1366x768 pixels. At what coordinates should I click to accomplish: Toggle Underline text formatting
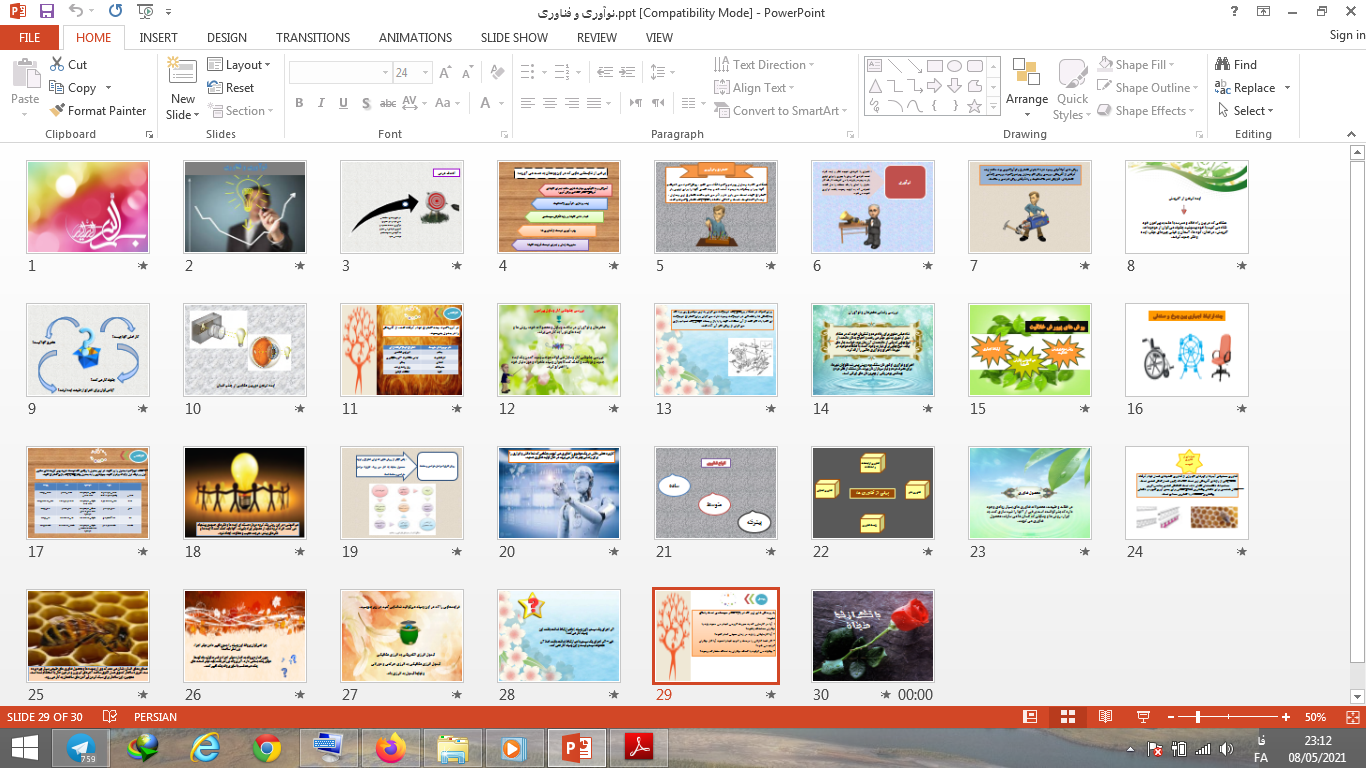(x=343, y=103)
